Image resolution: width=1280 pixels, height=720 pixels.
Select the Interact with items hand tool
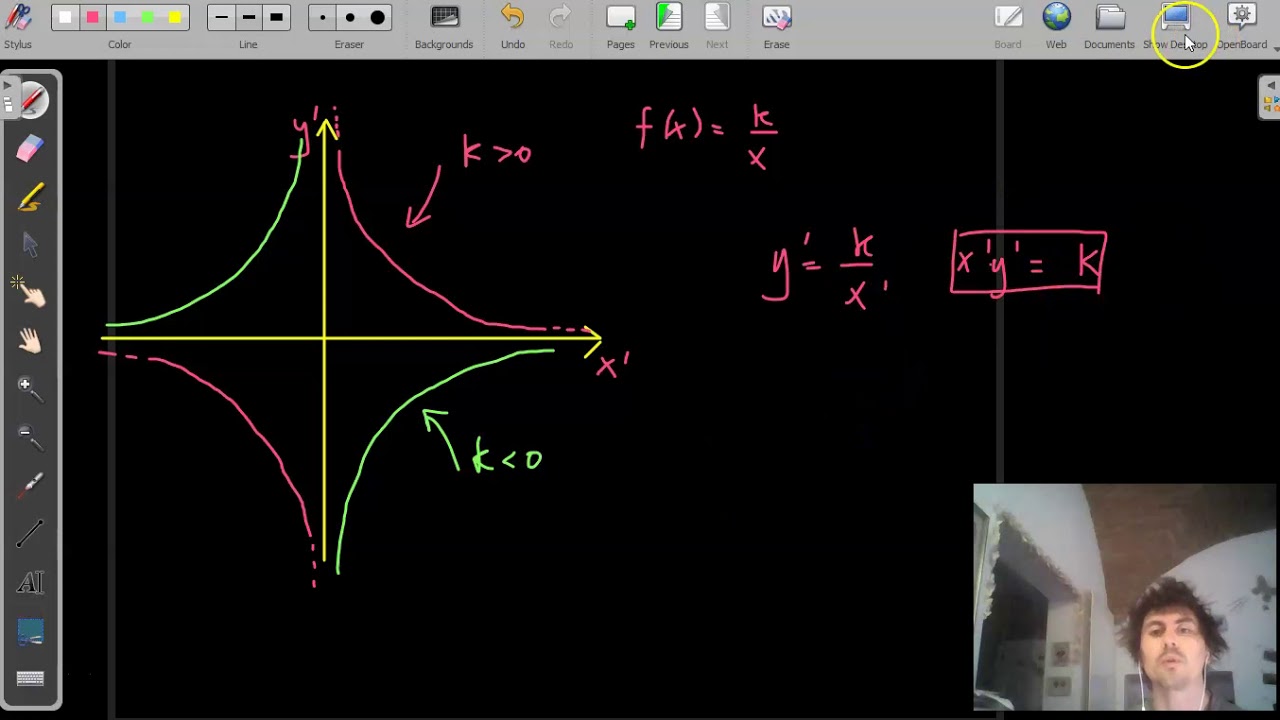(30, 293)
